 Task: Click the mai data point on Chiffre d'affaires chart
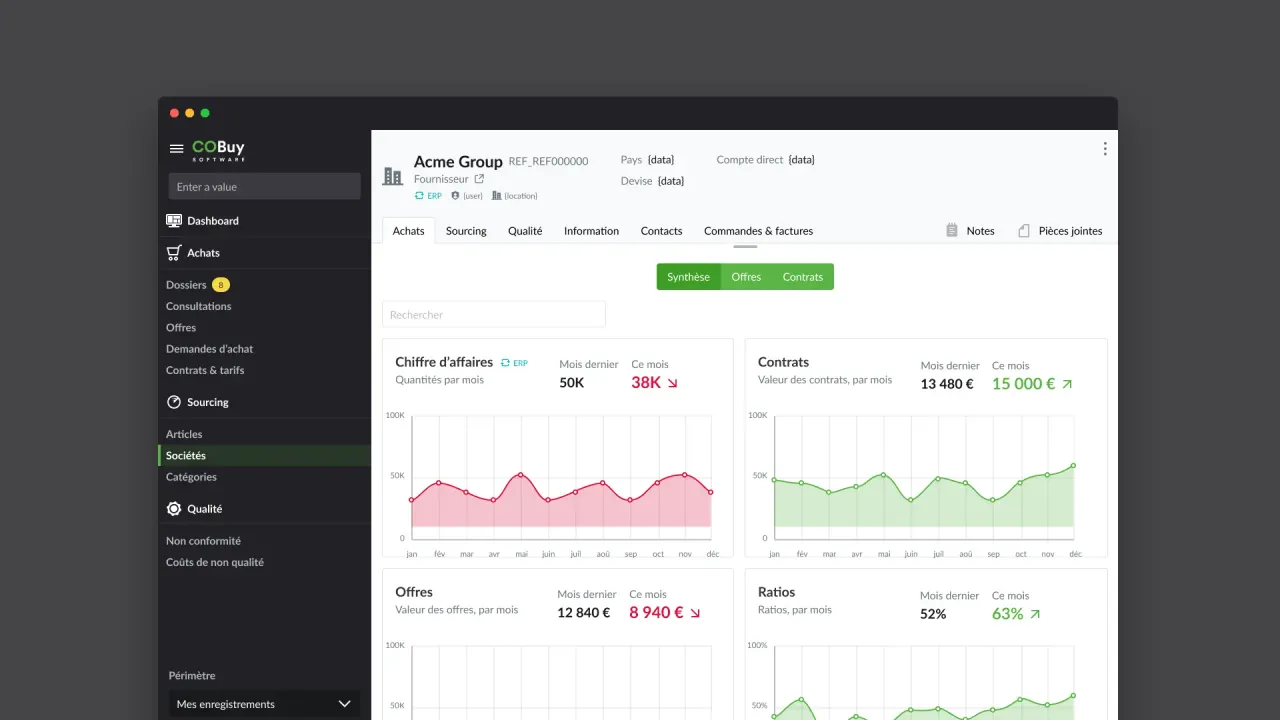[520, 475]
